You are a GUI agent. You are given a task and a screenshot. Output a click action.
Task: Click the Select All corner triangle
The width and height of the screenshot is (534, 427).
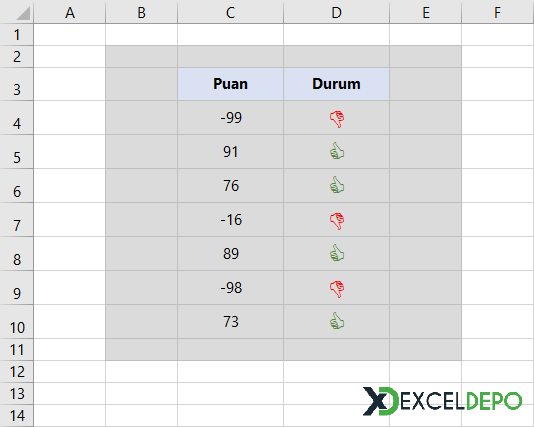click(x=23, y=13)
